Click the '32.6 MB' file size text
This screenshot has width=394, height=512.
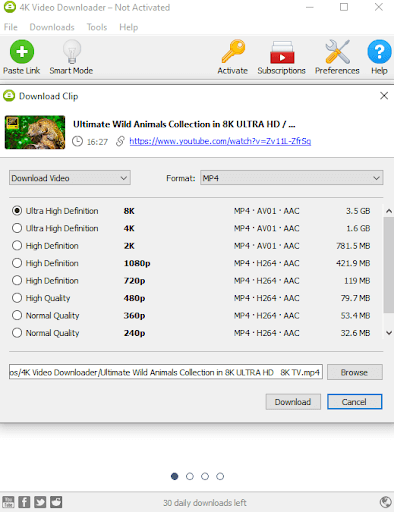click(355, 333)
